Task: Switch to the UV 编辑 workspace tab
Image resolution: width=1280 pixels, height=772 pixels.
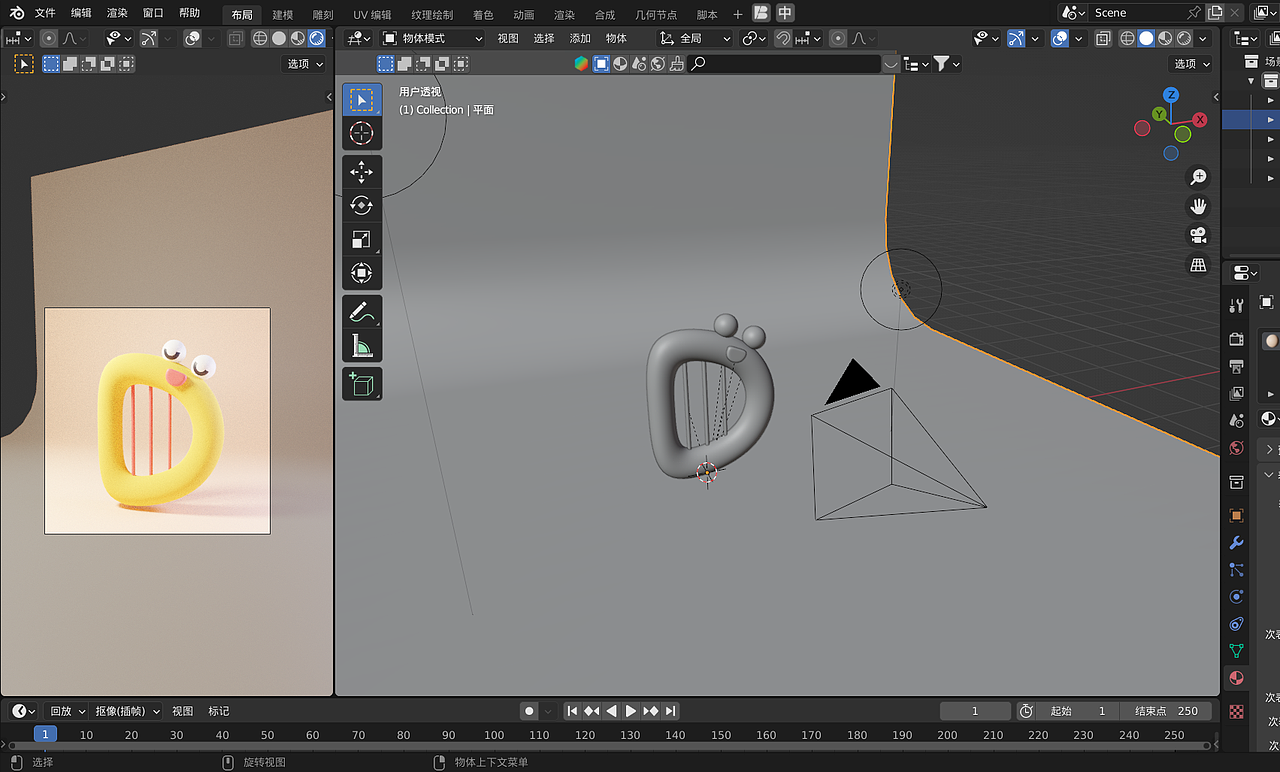Action: [x=373, y=15]
